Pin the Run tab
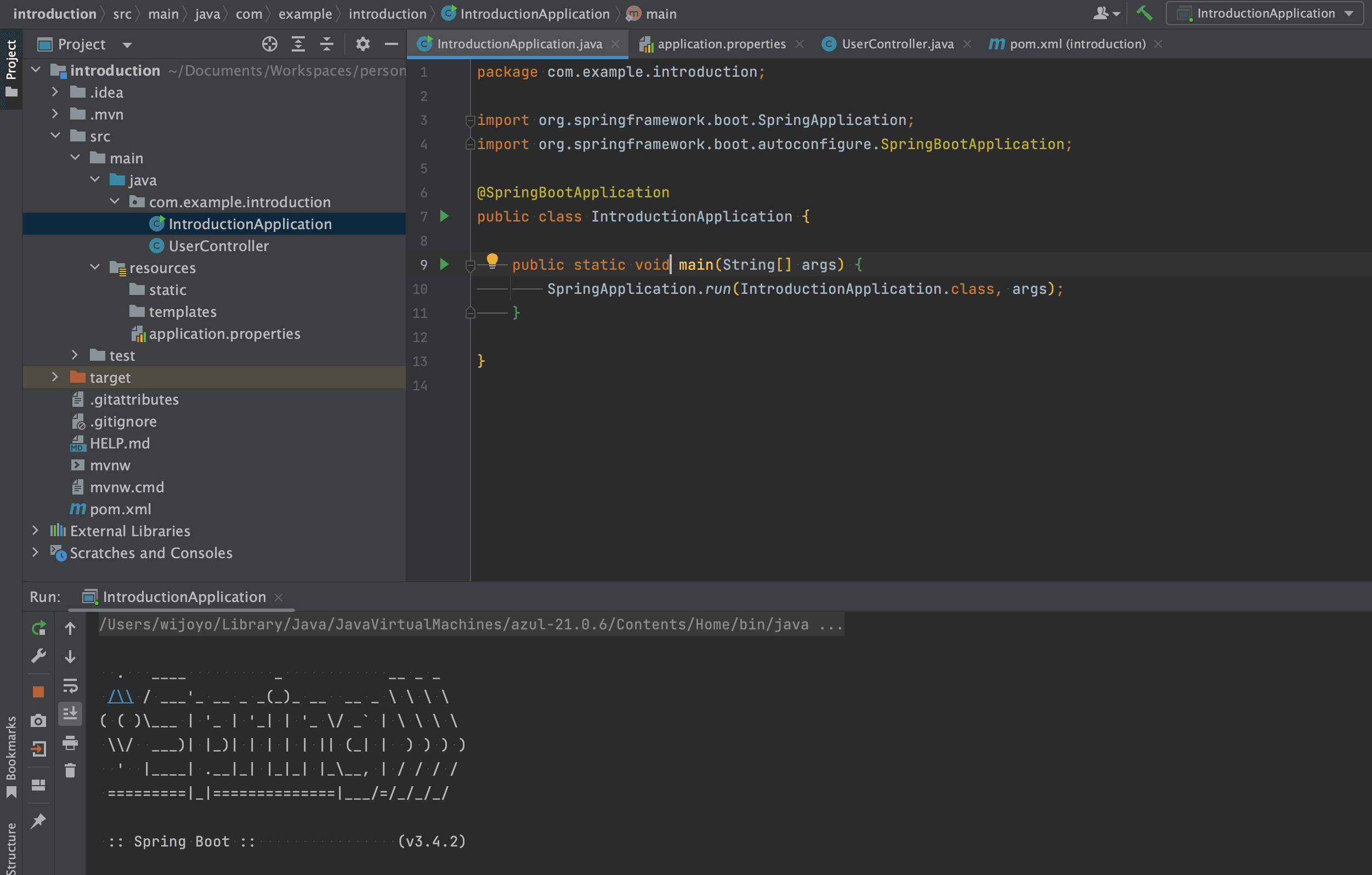 tap(38, 821)
